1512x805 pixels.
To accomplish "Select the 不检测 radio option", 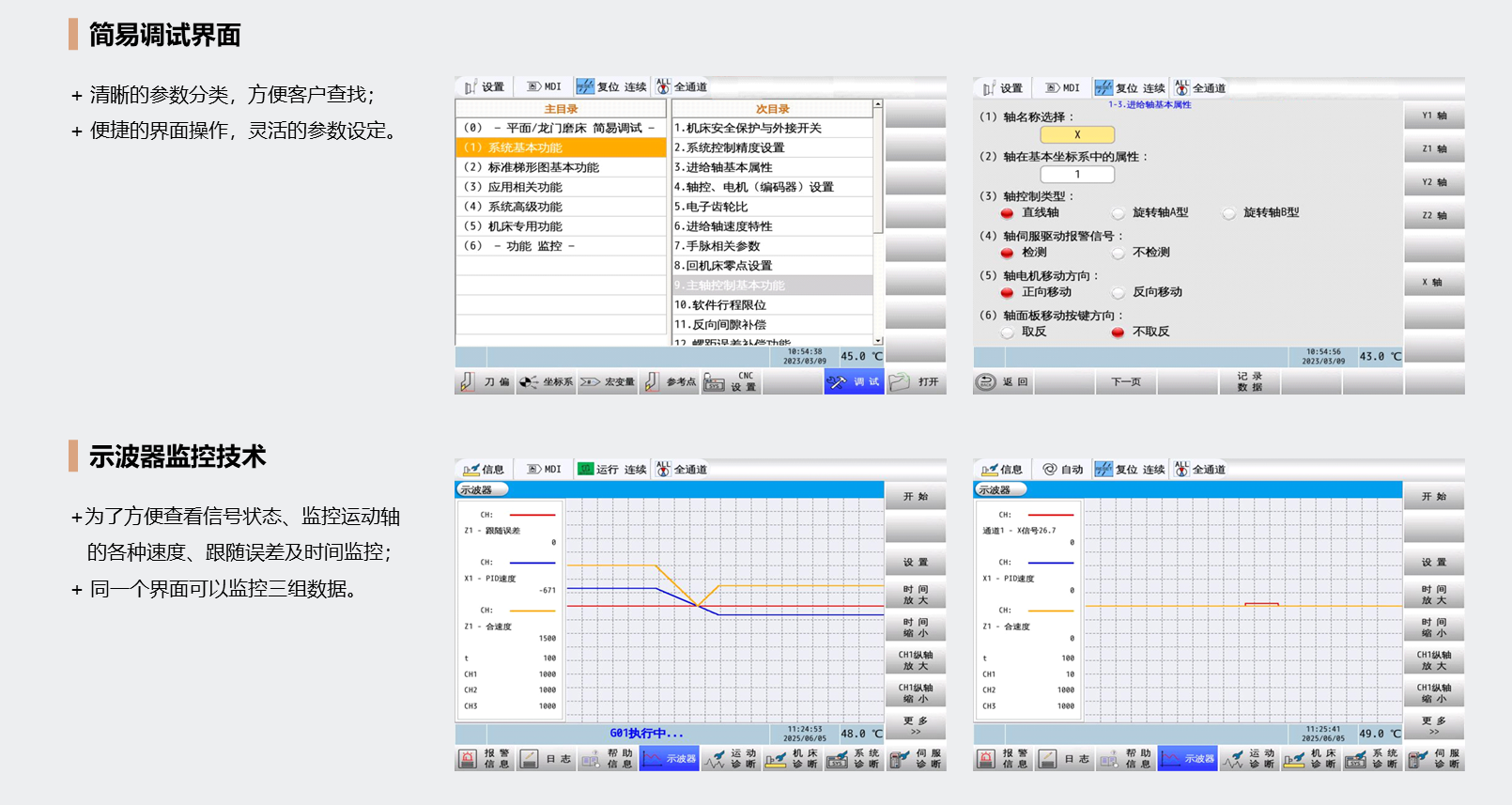I will pyautogui.click(x=1119, y=254).
